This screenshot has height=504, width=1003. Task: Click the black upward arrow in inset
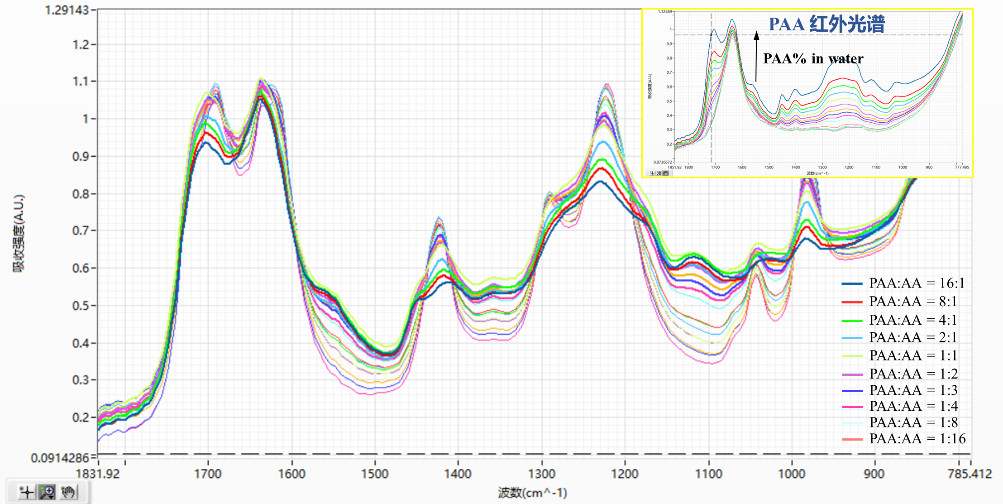pos(756,50)
